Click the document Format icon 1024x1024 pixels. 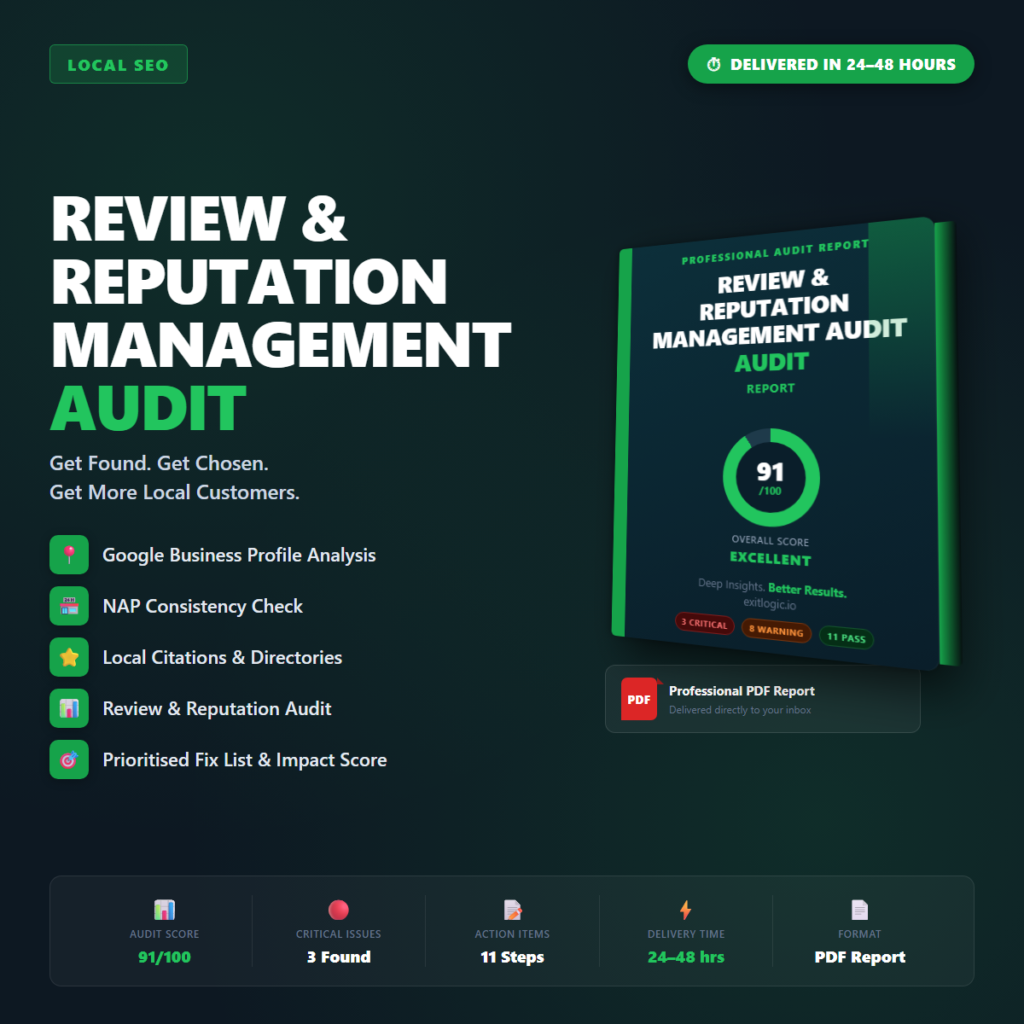[x=859, y=910]
